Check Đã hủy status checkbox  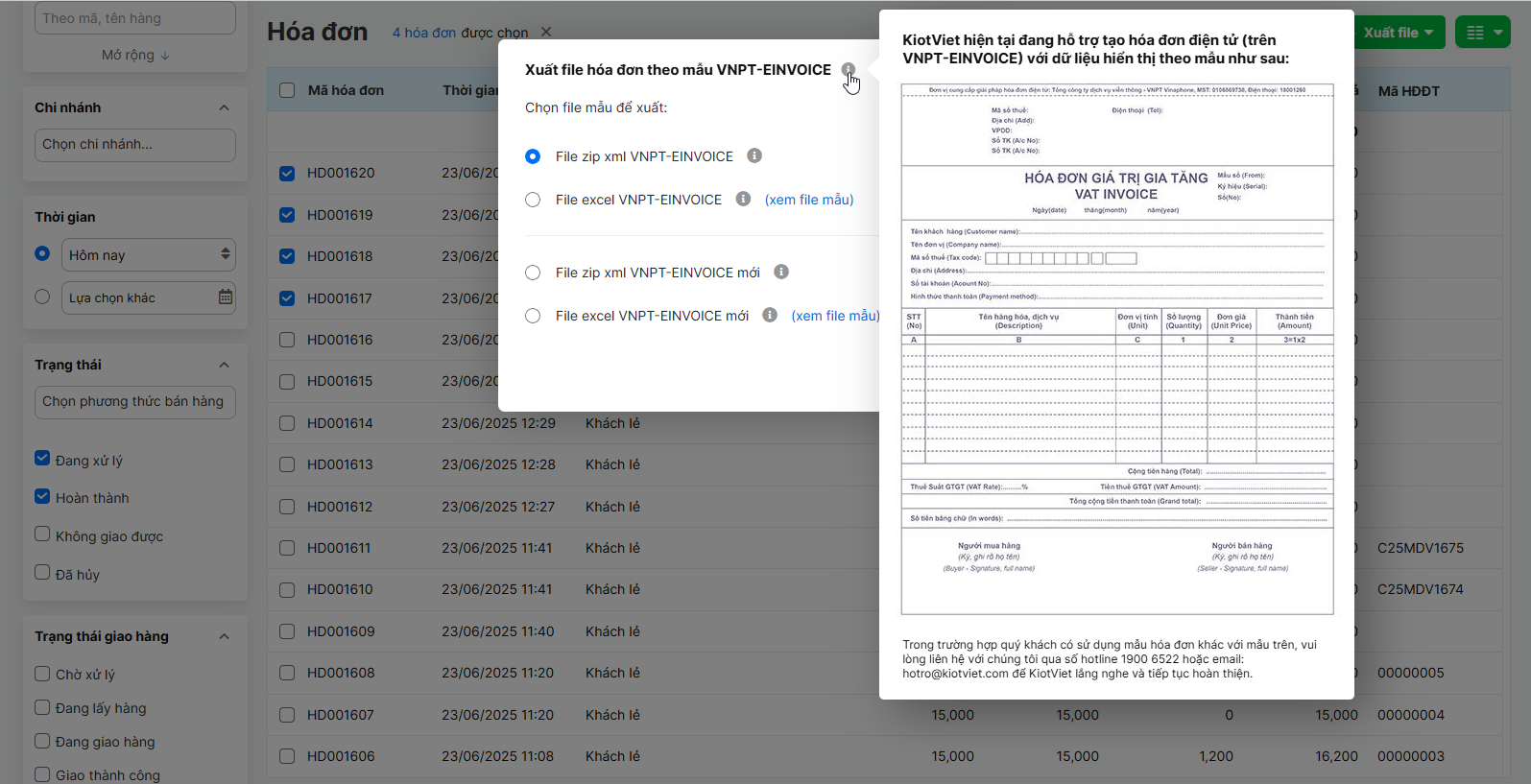tap(42, 572)
